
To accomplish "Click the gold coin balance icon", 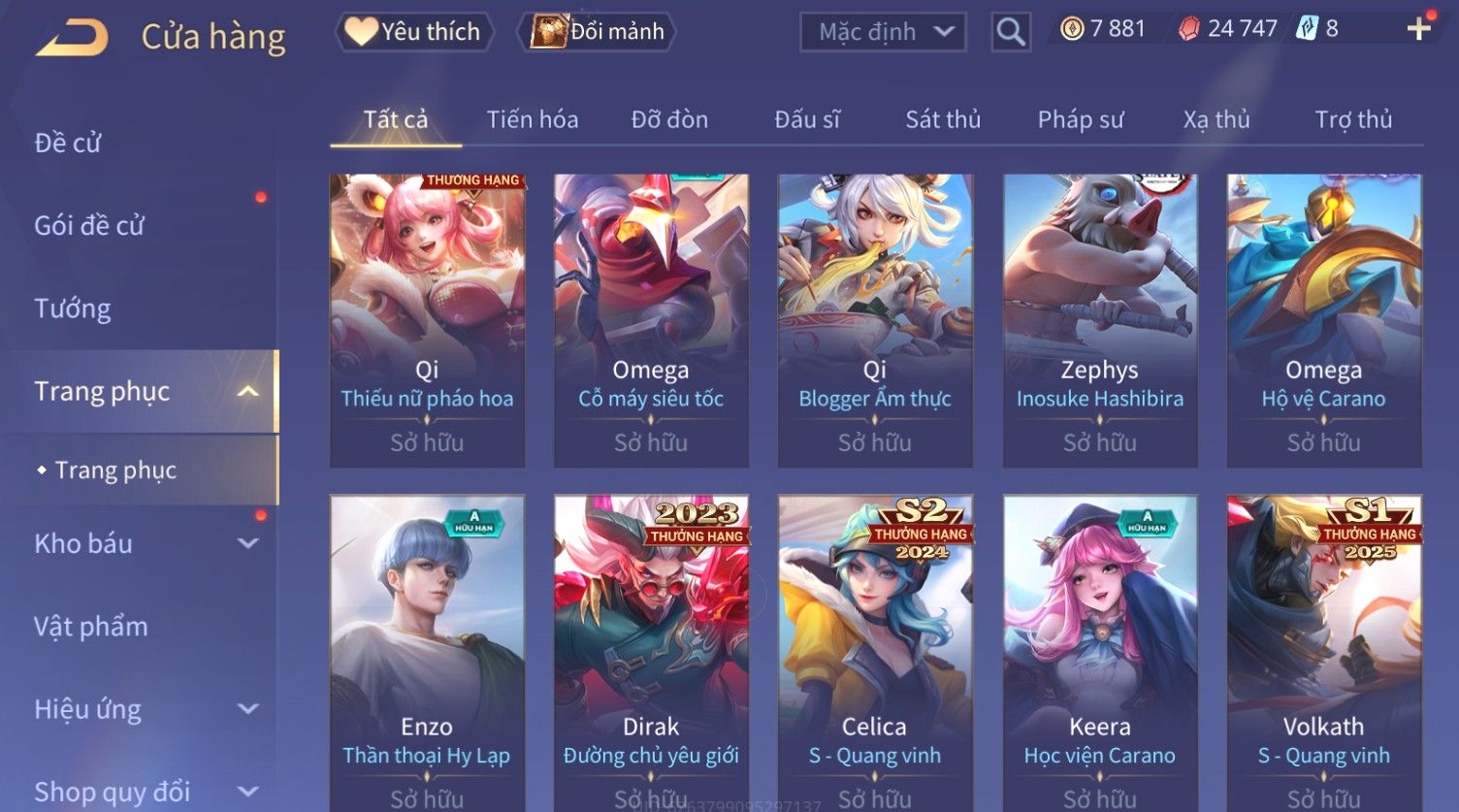I will click(1072, 29).
